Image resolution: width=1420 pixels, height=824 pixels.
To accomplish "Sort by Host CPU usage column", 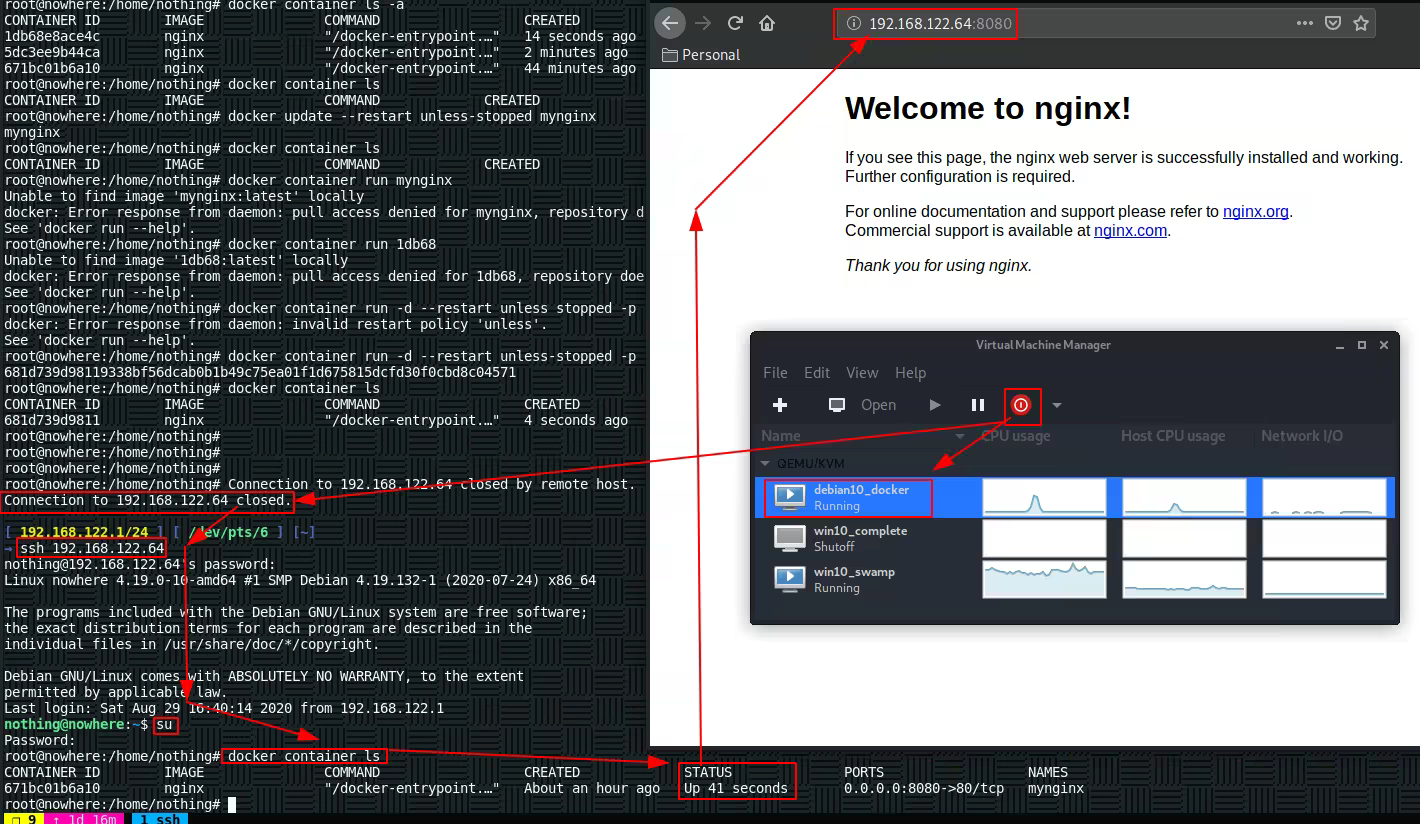I will 1173,437.
